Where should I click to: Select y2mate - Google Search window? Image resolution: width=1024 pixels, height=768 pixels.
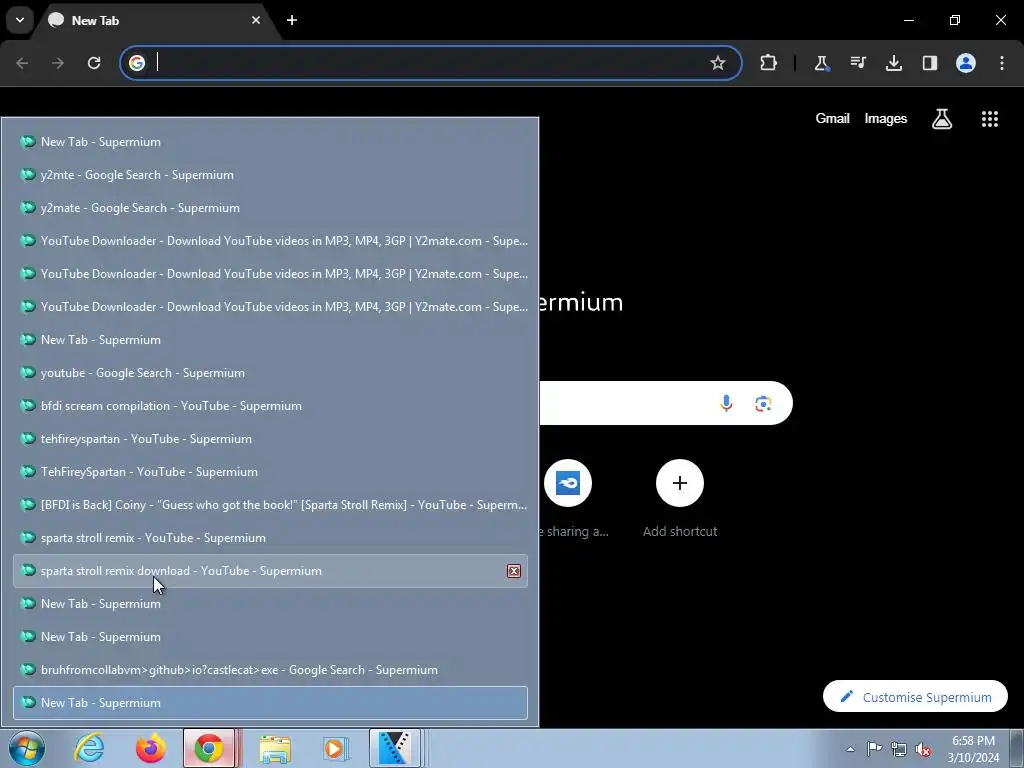point(270,208)
